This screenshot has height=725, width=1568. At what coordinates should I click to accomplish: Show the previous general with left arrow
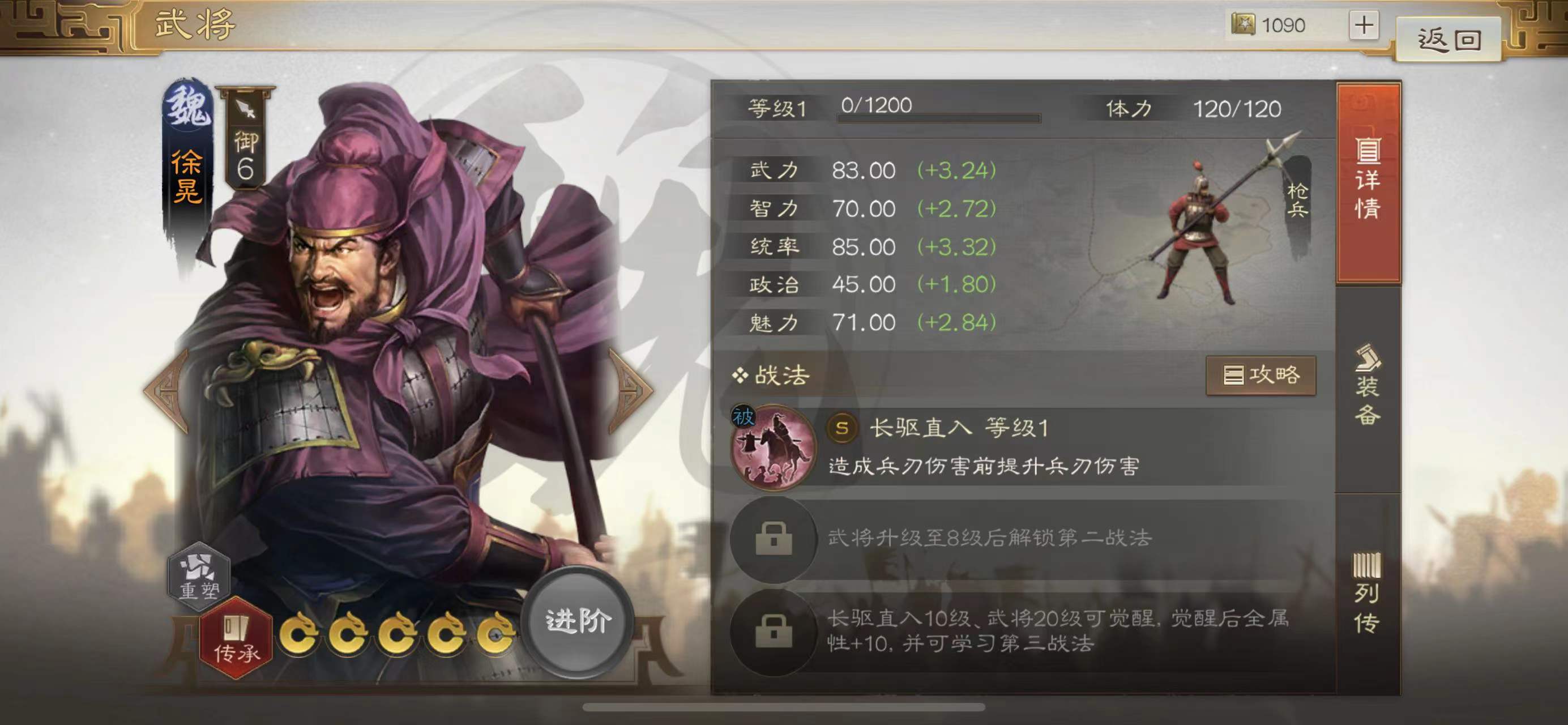(x=165, y=390)
